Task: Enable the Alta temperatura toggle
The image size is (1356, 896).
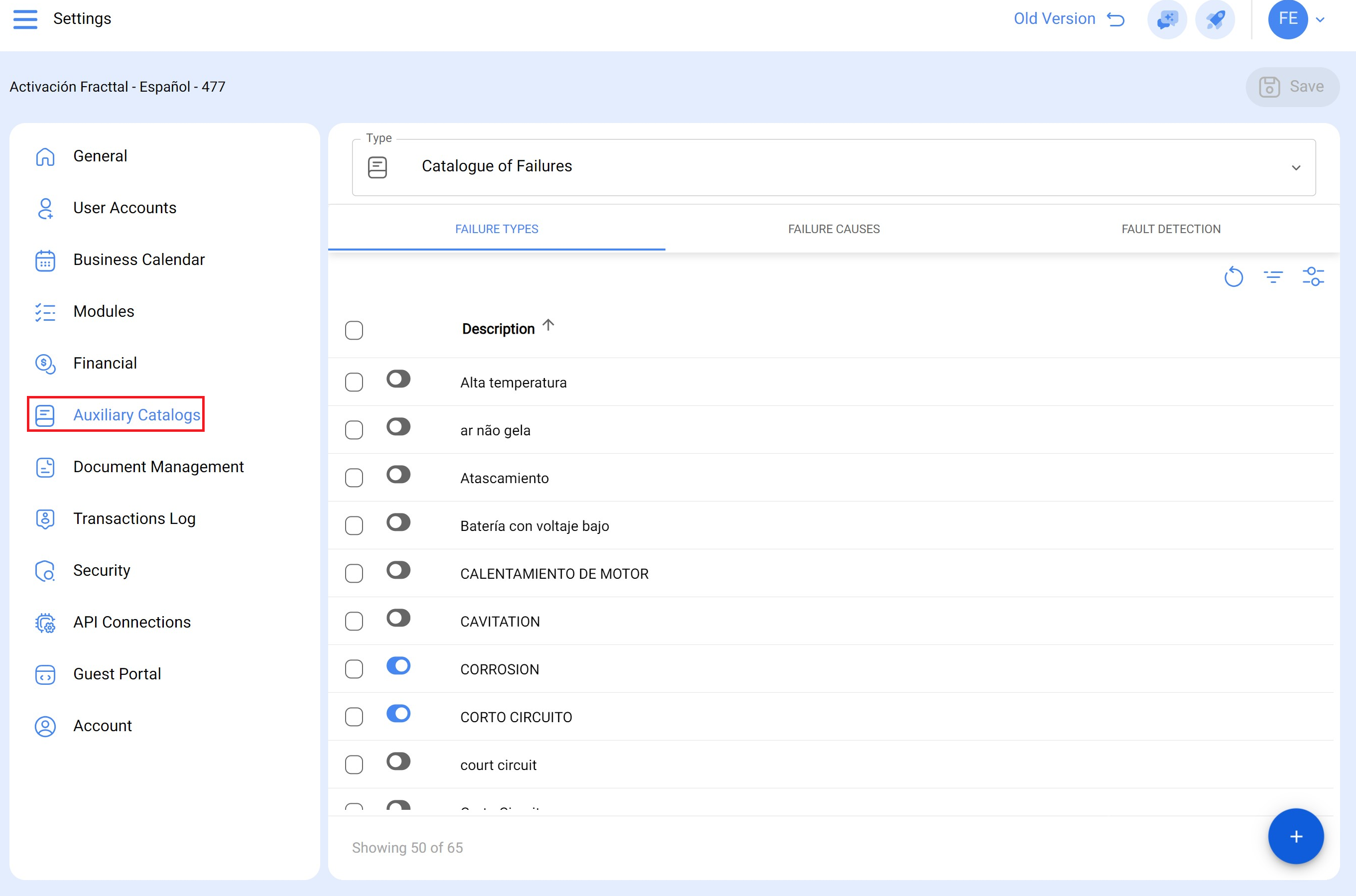Action: (x=398, y=379)
